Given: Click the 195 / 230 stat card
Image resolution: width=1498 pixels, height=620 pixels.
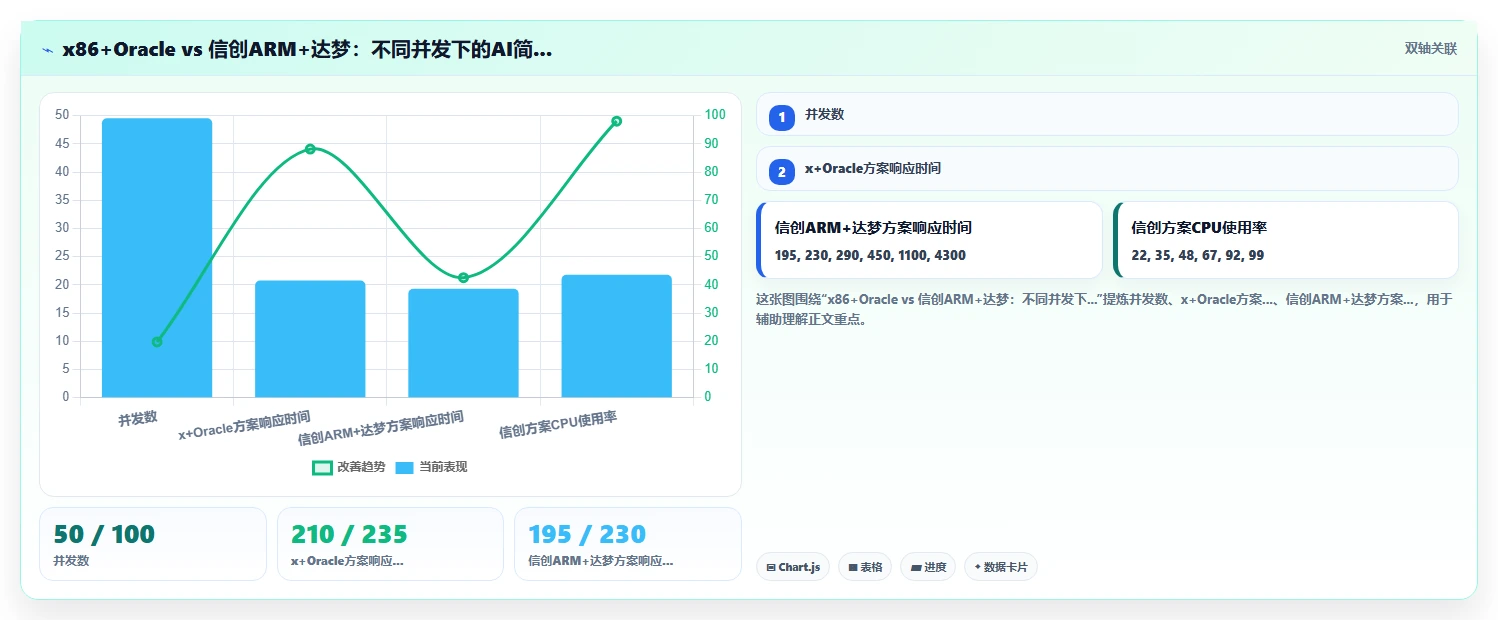Looking at the screenshot, I should coord(627,544).
